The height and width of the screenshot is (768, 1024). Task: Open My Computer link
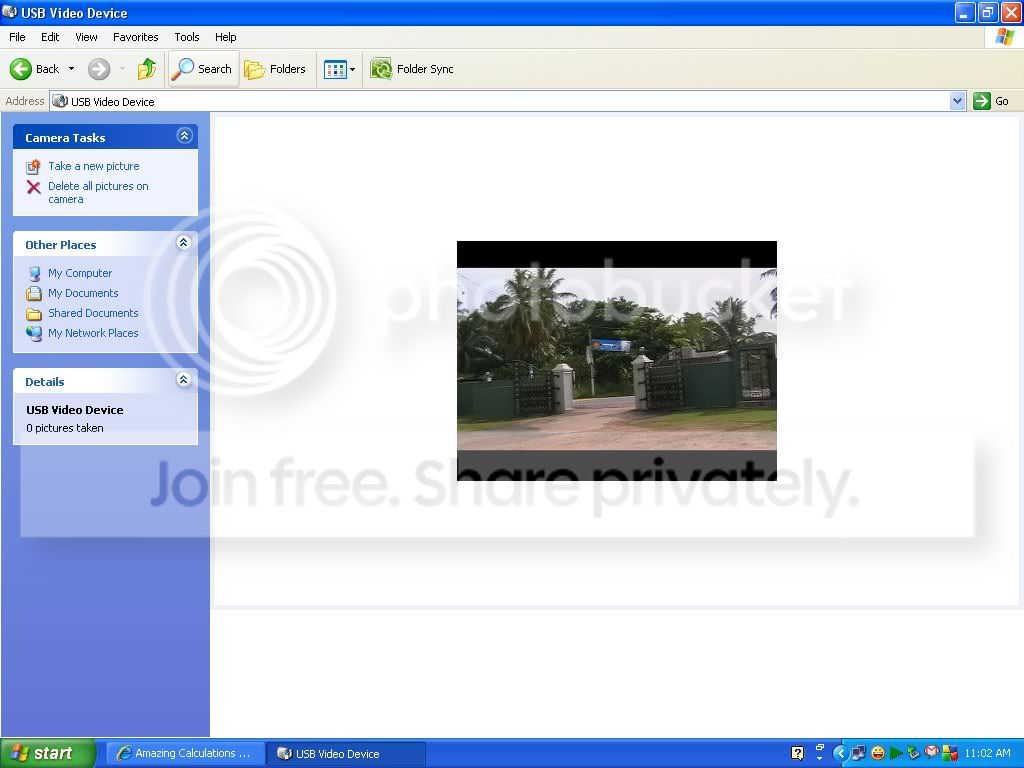coord(80,273)
